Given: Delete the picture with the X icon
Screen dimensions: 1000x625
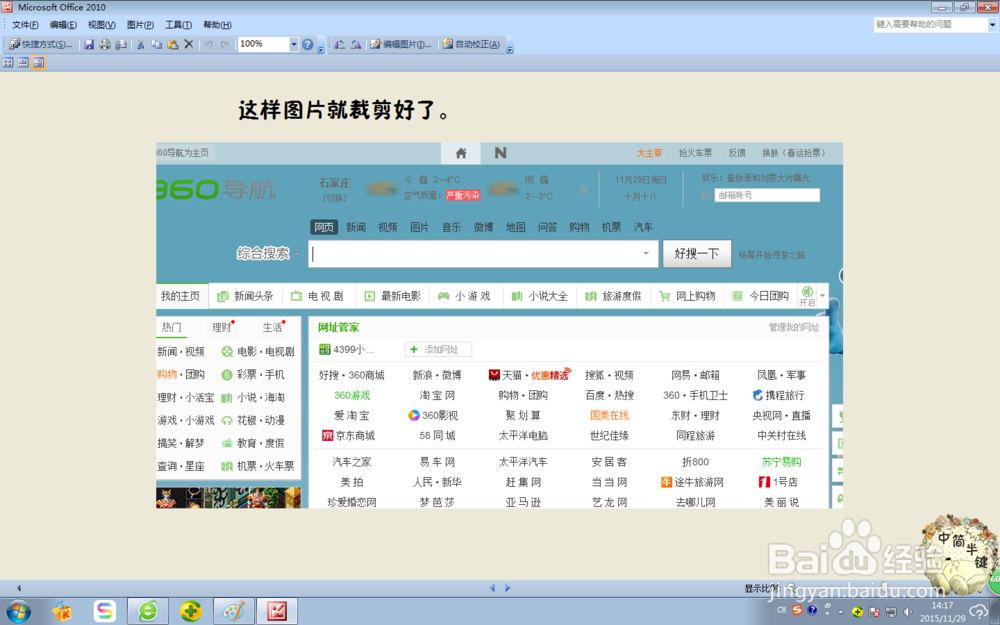Looking at the screenshot, I should pos(188,44).
